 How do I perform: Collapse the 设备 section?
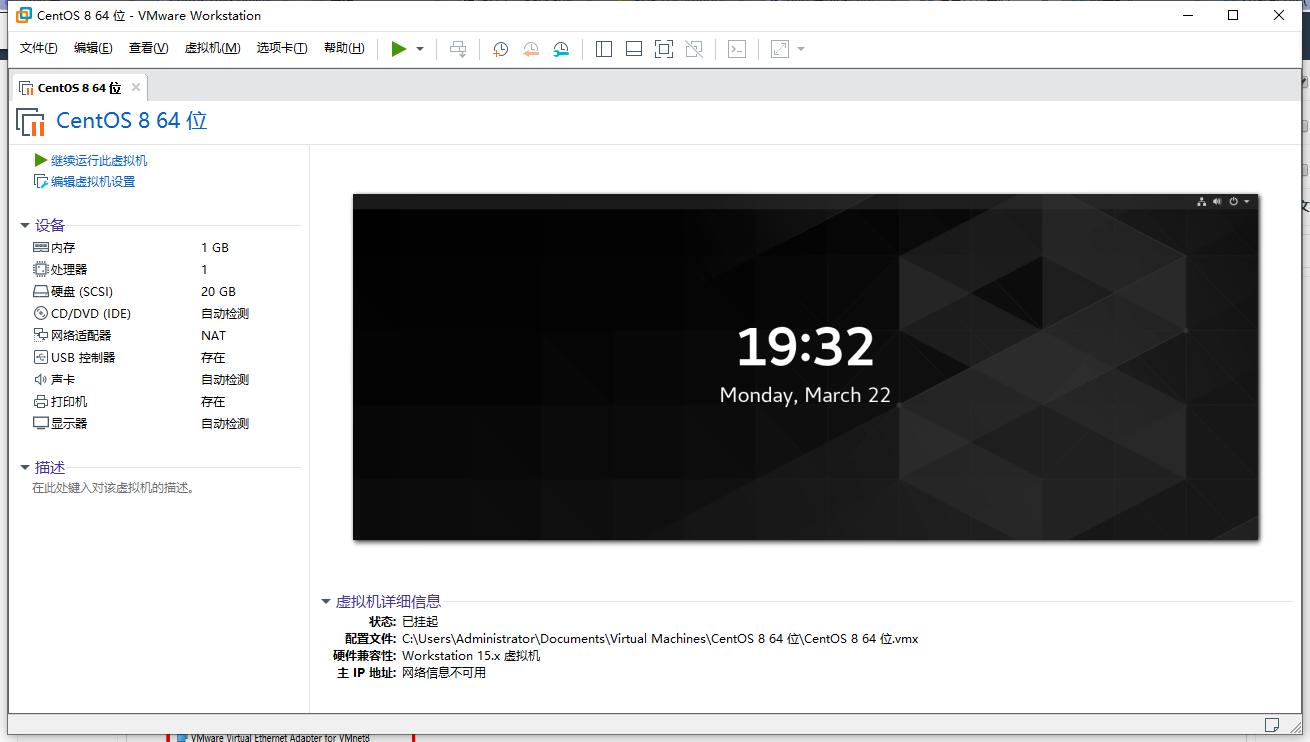pyautogui.click(x=24, y=226)
